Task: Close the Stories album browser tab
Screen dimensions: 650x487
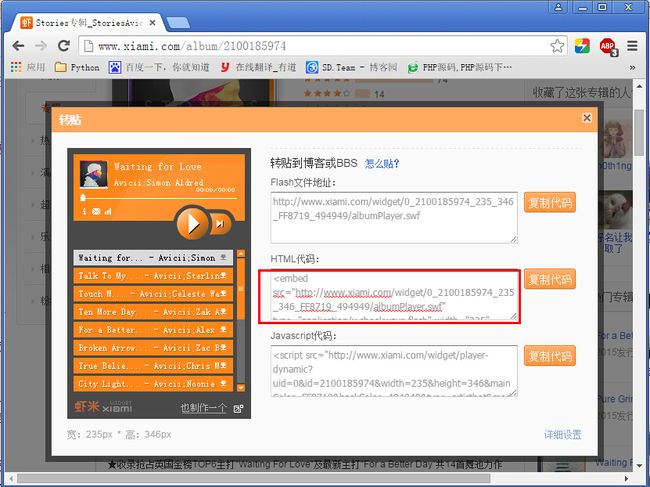Action: click(152, 23)
